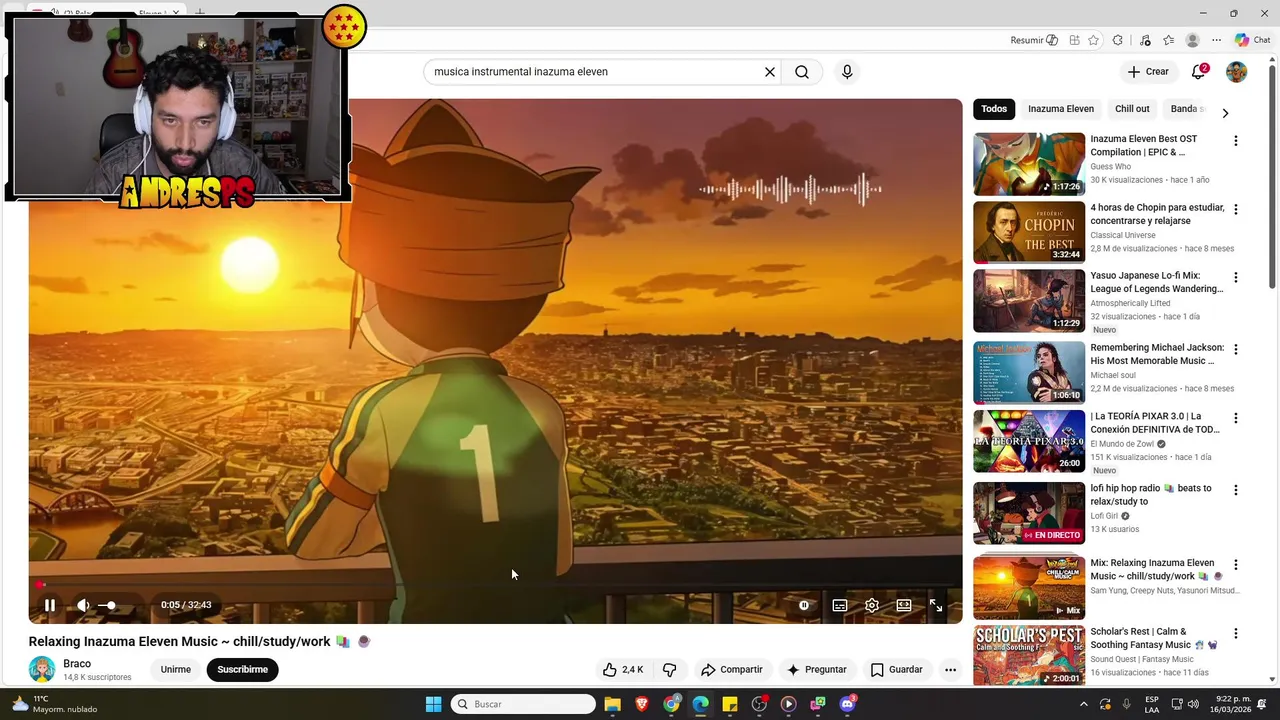Click the Suscribirme button
Screen dimensions: 1280x720
coord(243,670)
